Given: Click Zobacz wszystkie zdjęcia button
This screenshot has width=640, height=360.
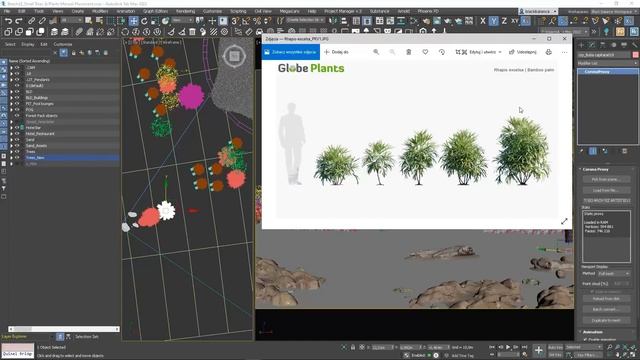Looking at the screenshot, I should click(290, 52).
